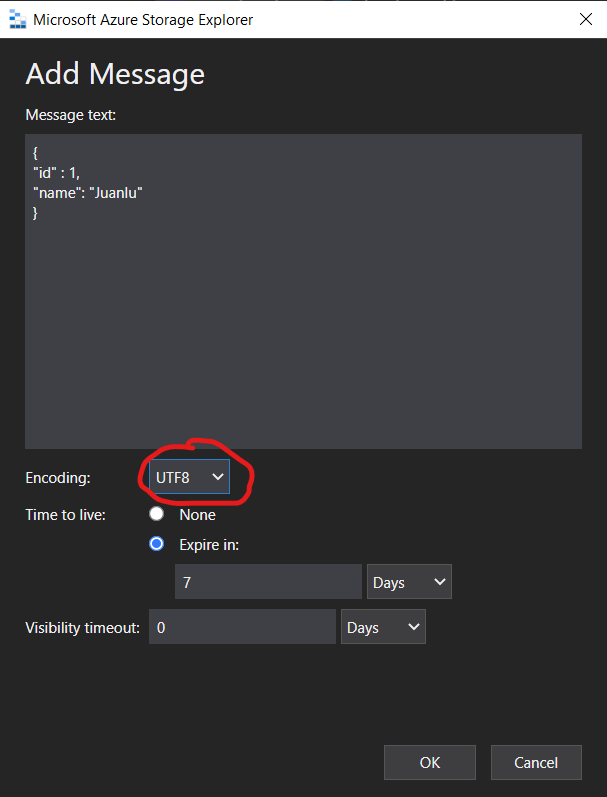Click the Microsoft Azure Storage Explorer title text
The image size is (607, 797).
coord(143,19)
